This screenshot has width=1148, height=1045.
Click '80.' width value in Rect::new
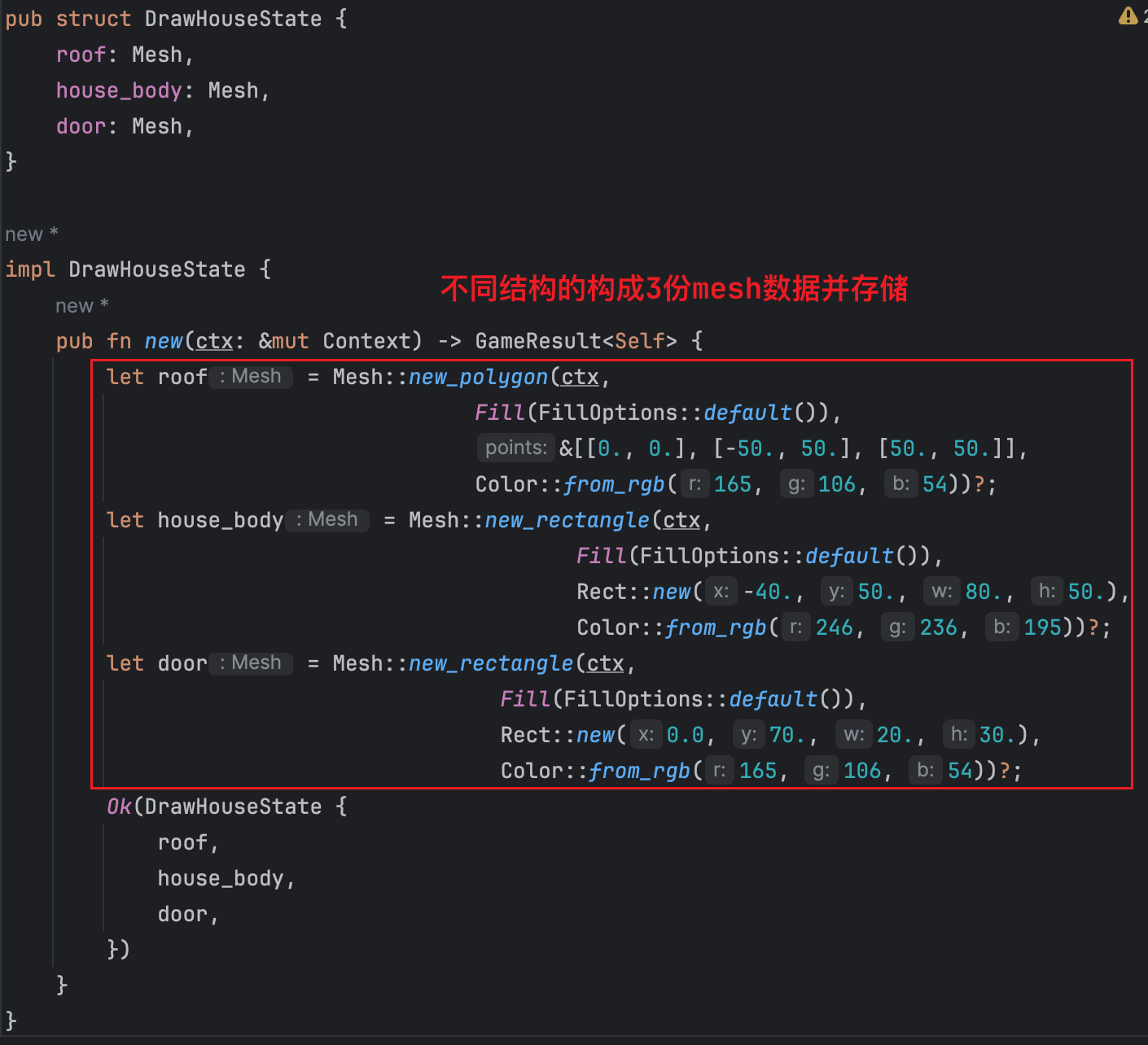[x=984, y=592]
